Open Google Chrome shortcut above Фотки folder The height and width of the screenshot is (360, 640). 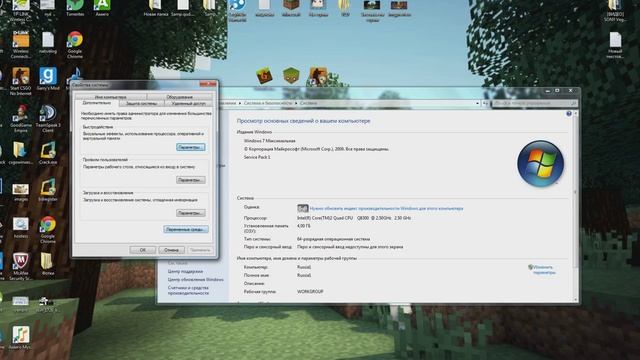point(48,229)
